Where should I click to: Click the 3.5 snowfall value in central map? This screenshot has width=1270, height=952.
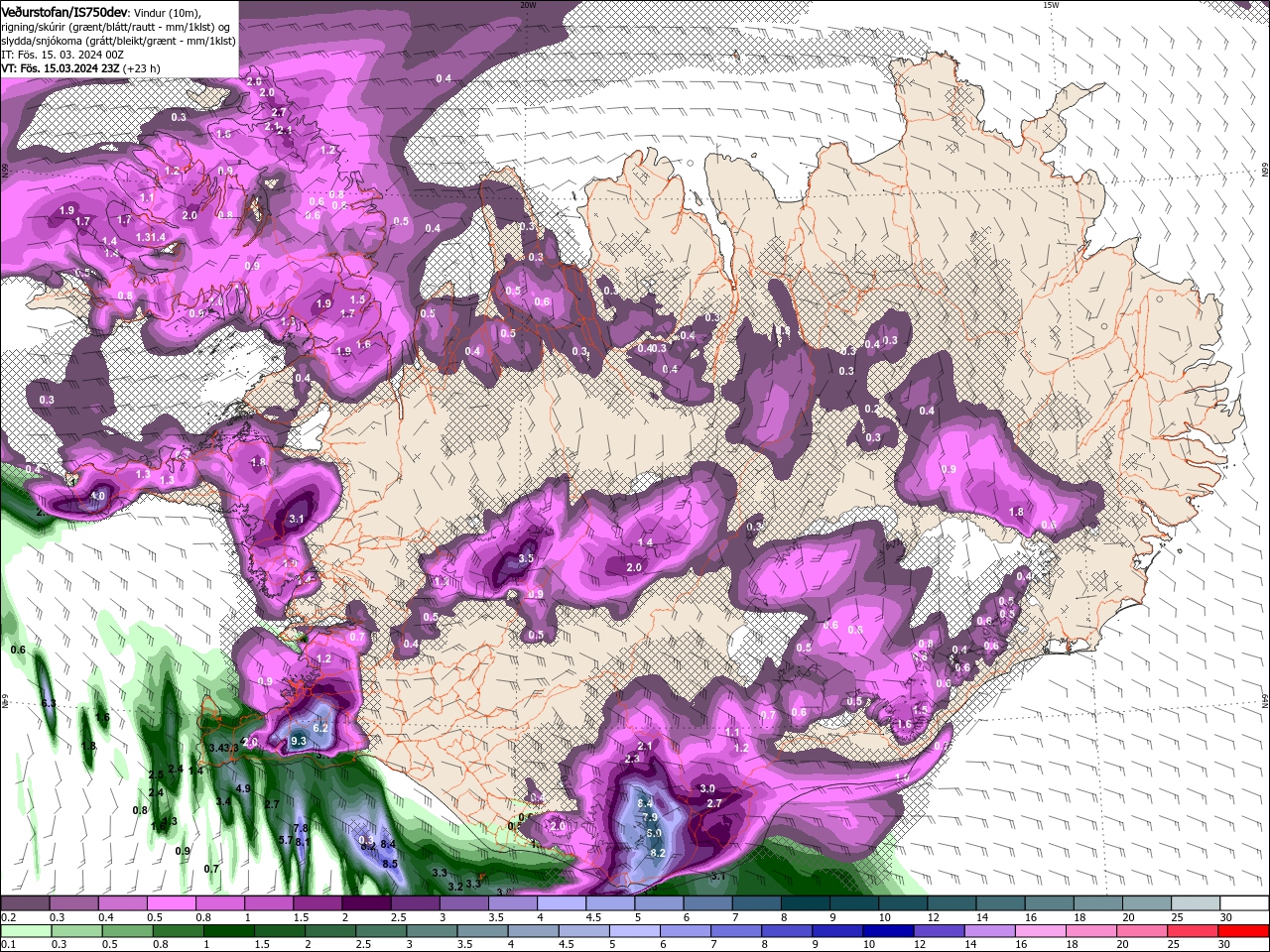click(x=527, y=559)
